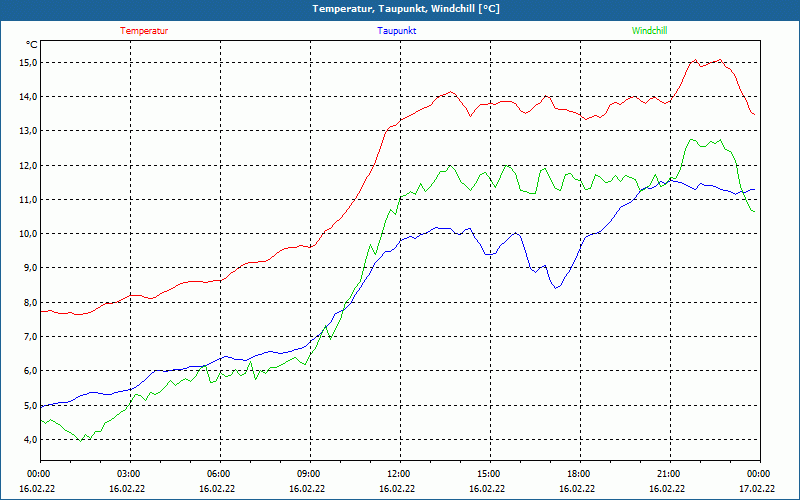
Task: Click the blue Taupunkt legend label
Action: point(397,31)
